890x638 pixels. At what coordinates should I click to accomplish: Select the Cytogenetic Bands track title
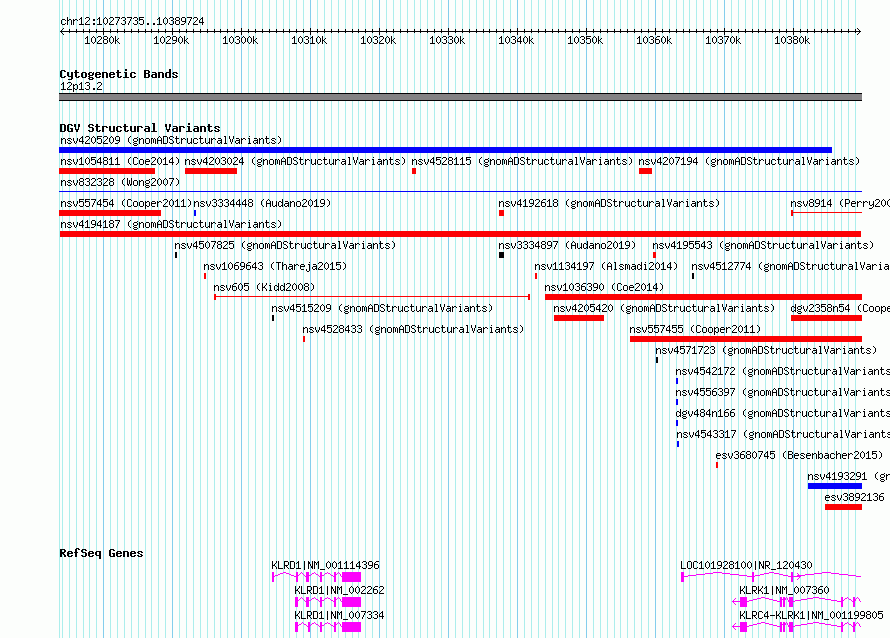(119, 74)
